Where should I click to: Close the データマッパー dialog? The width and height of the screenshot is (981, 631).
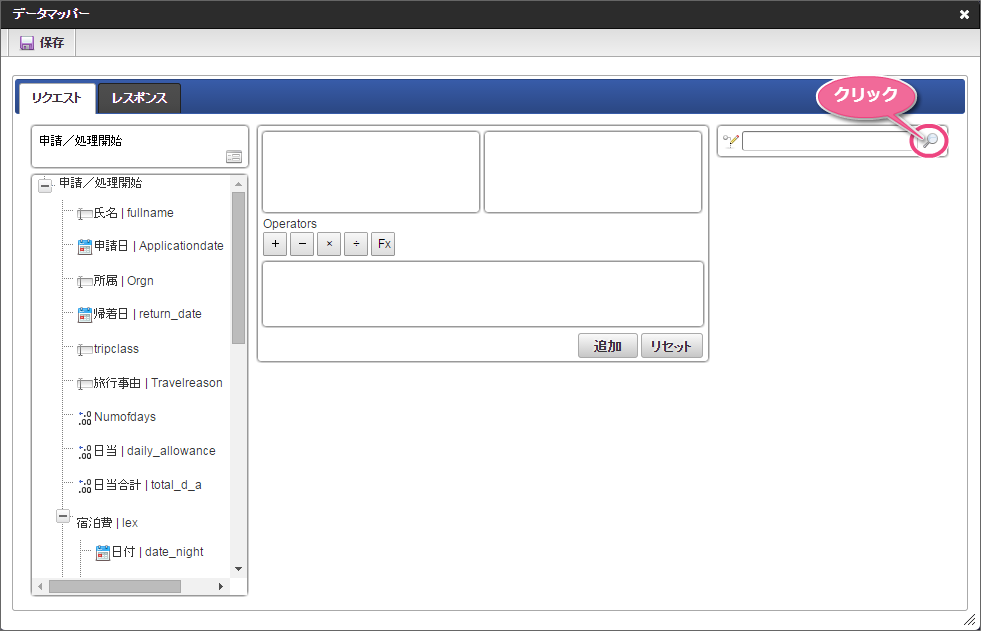[964, 14]
